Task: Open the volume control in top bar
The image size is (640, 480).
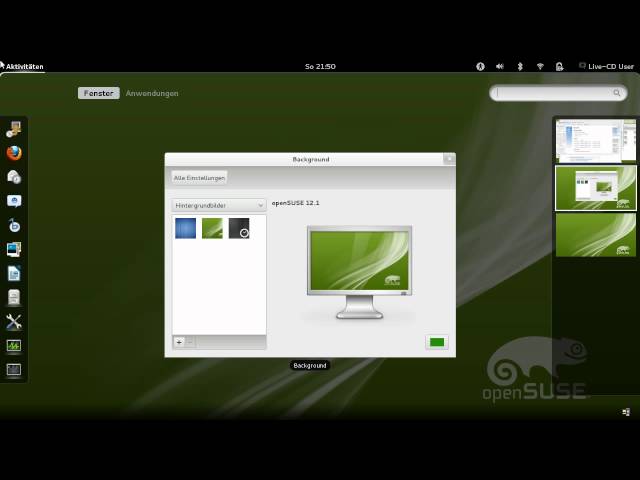Action: pyautogui.click(x=500, y=66)
